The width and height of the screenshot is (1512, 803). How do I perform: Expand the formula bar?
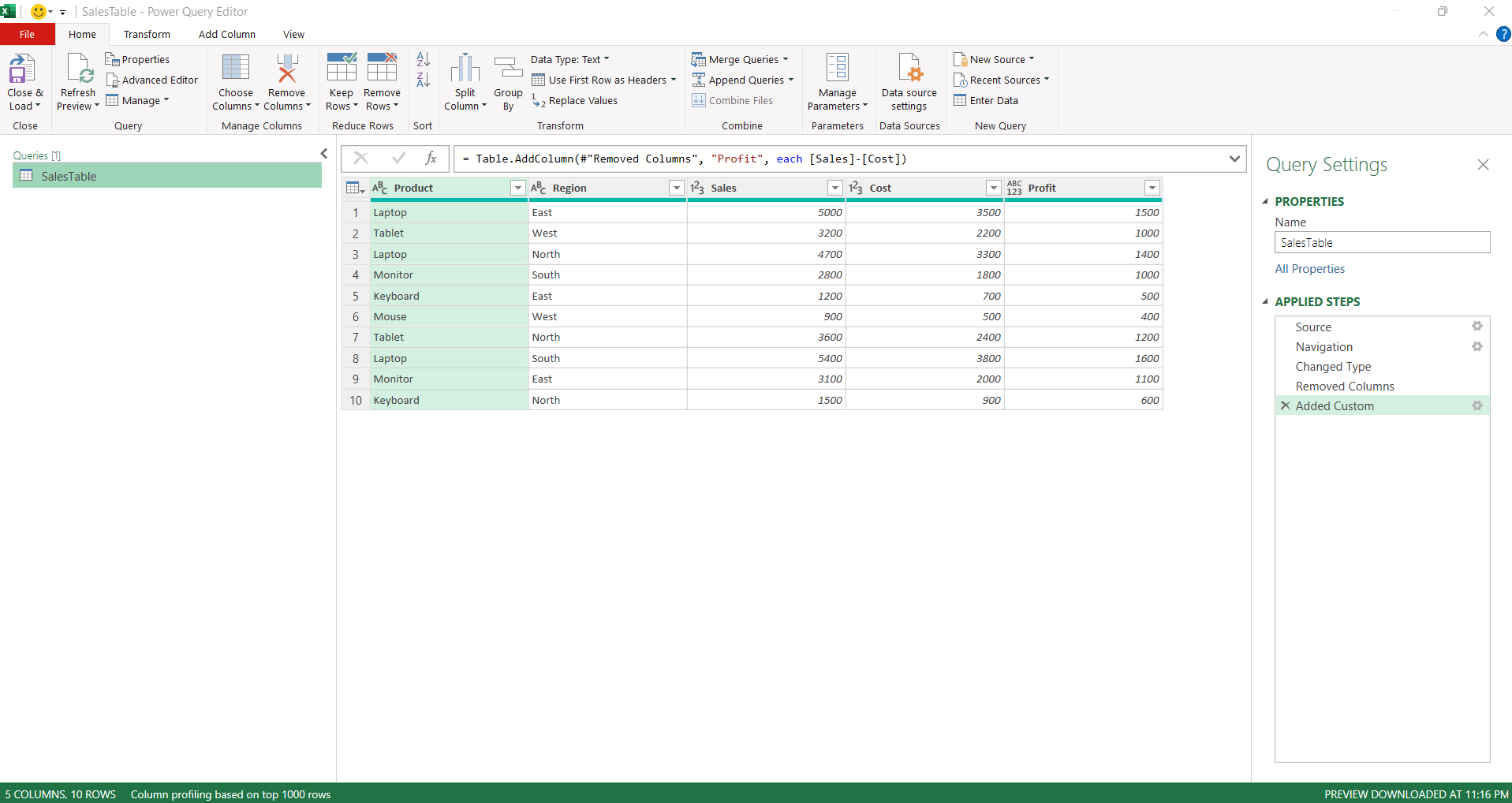coord(1234,159)
